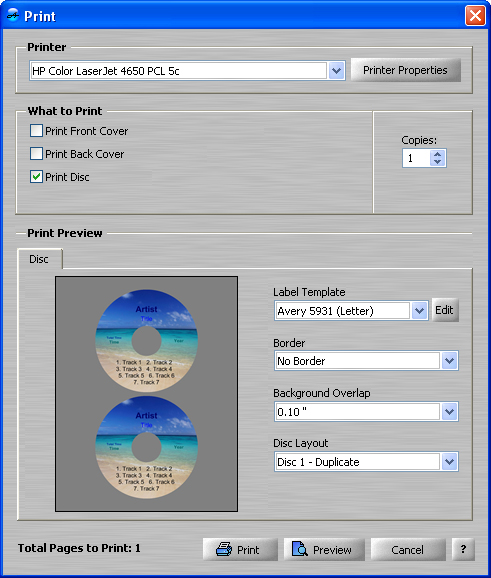The width and height of the screenshot is (491, 578).
Task: Expand the Background Overlap dropdown
Action: [x=449, y=411]
